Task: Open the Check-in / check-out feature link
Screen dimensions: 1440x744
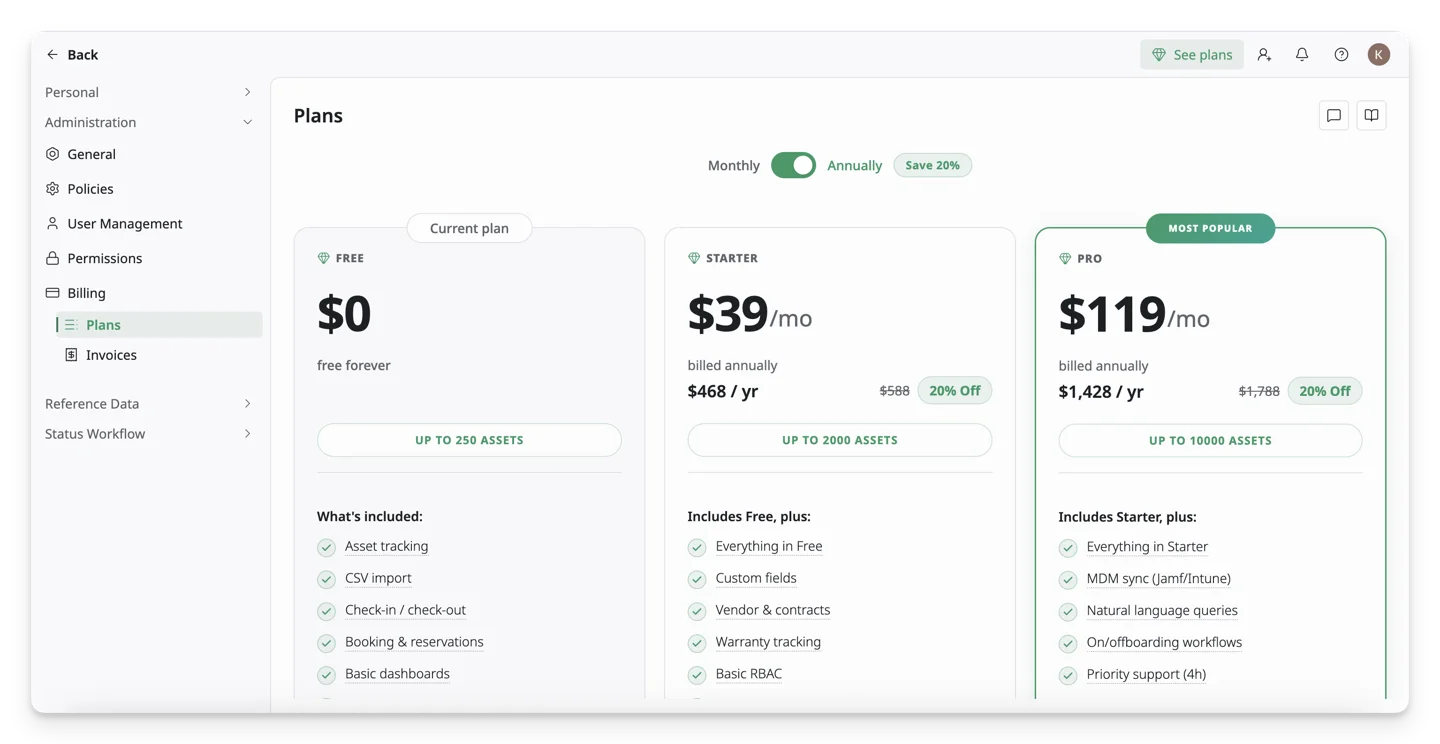Action: [405, 610]
